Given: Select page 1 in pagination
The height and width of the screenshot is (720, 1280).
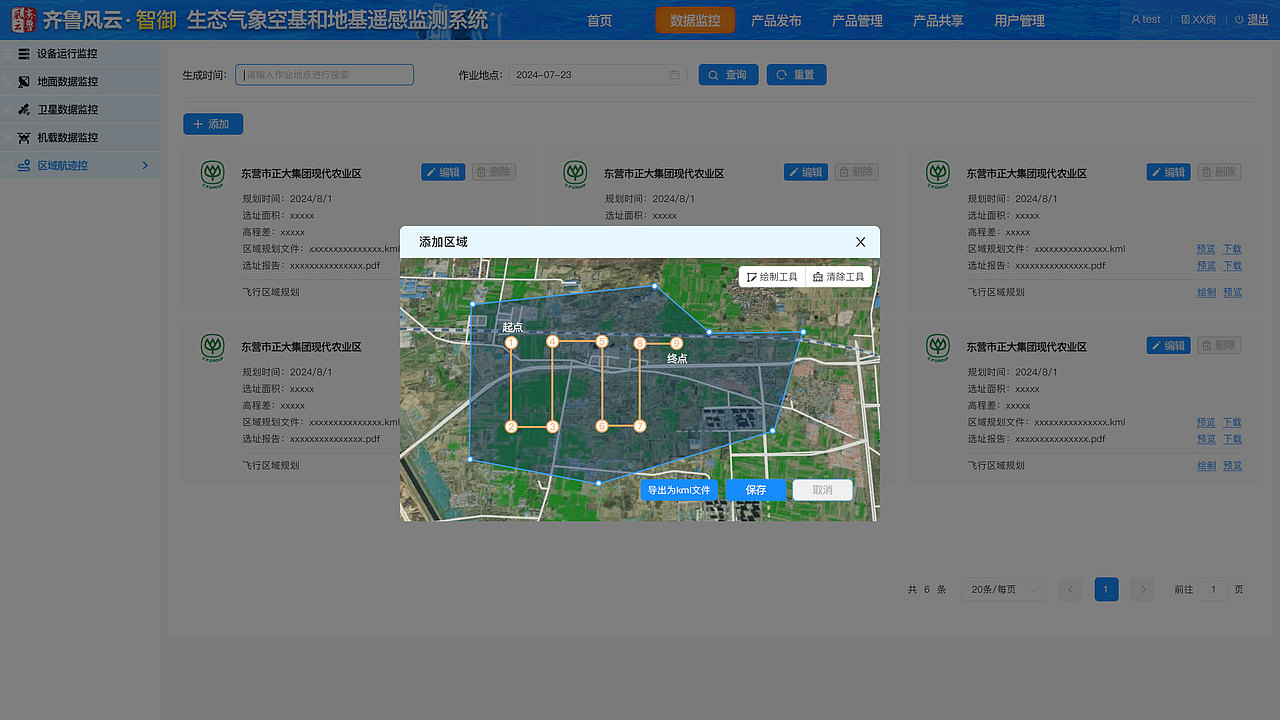Looking at the screenshot, I should click(x=1106, y=589).
